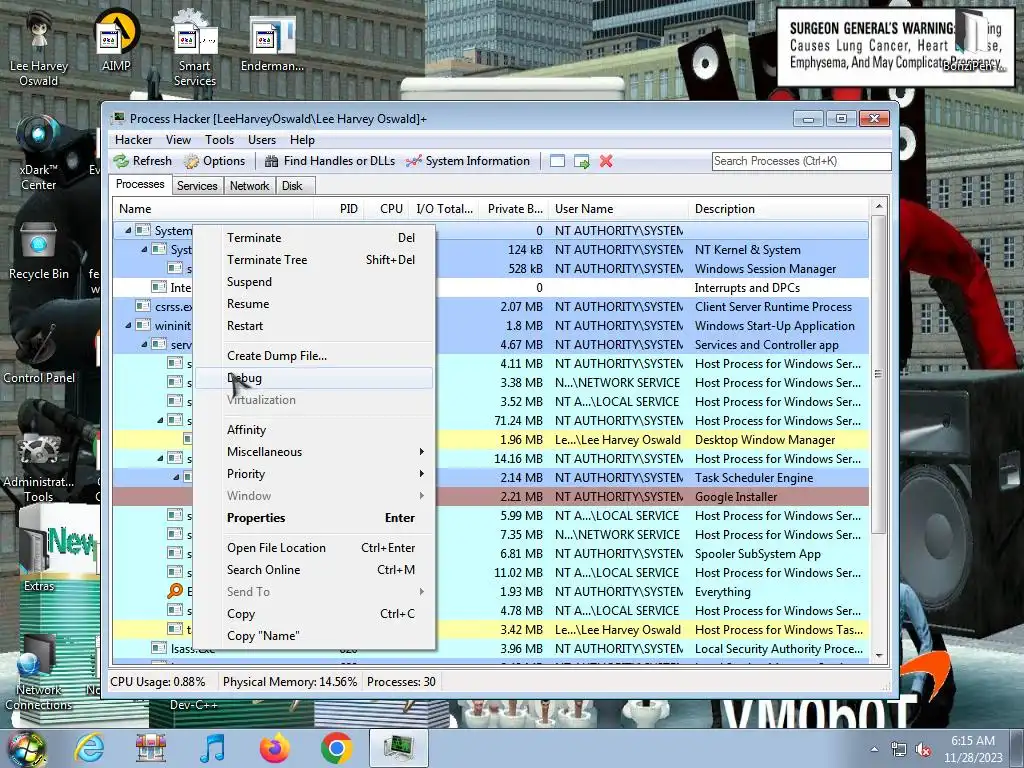Launch Firefox from taskbar
Viewport: 1024px width, 768px height.
[x=274, y=748]
